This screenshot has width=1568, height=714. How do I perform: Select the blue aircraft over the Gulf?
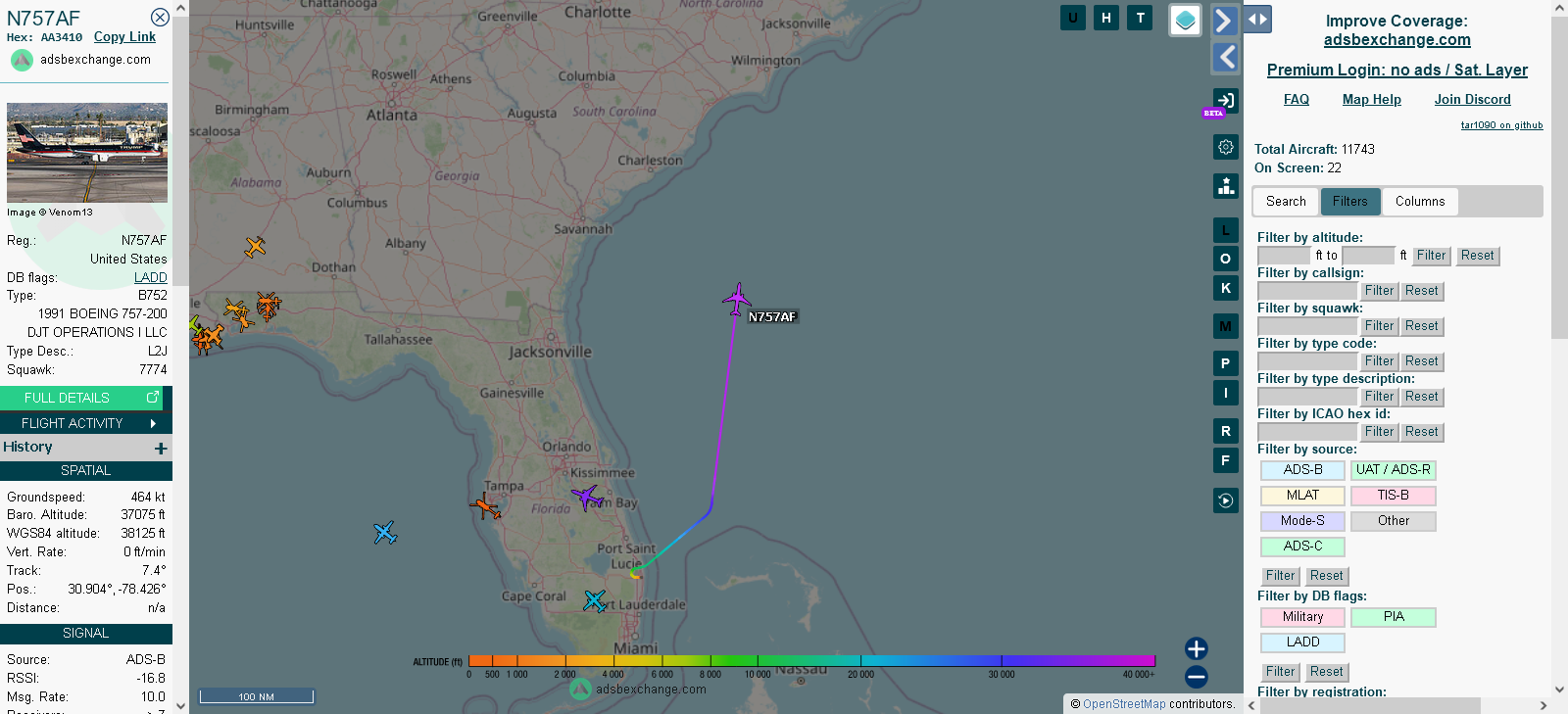(385, 533)
